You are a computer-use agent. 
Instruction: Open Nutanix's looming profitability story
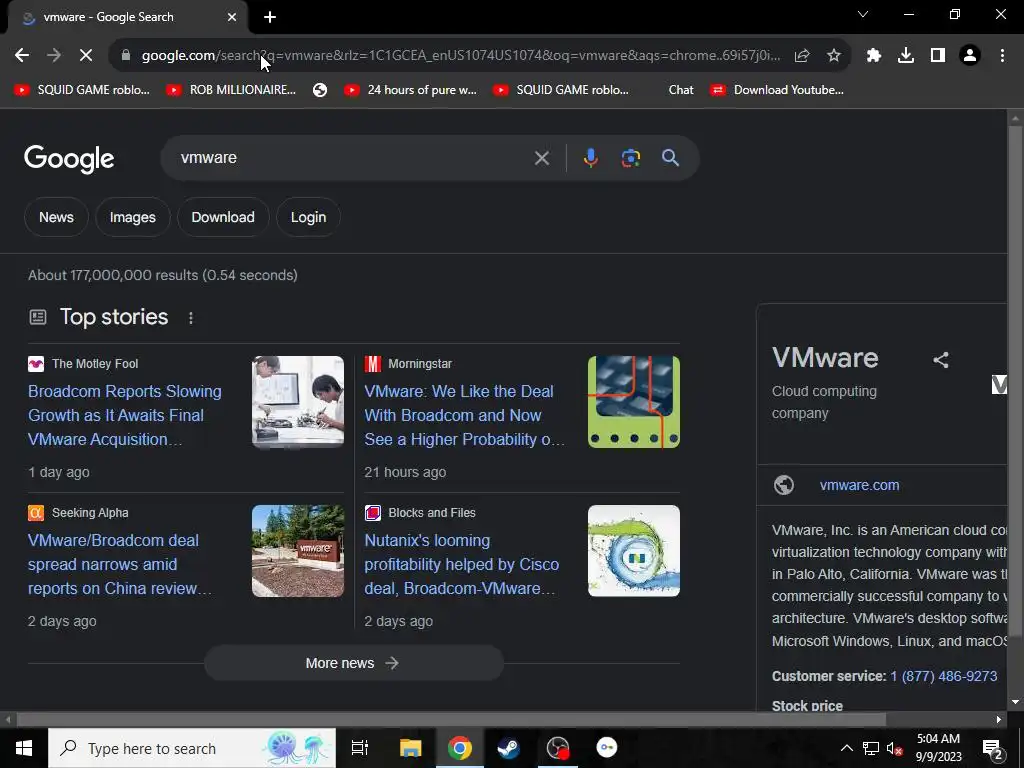pos(461,564)
